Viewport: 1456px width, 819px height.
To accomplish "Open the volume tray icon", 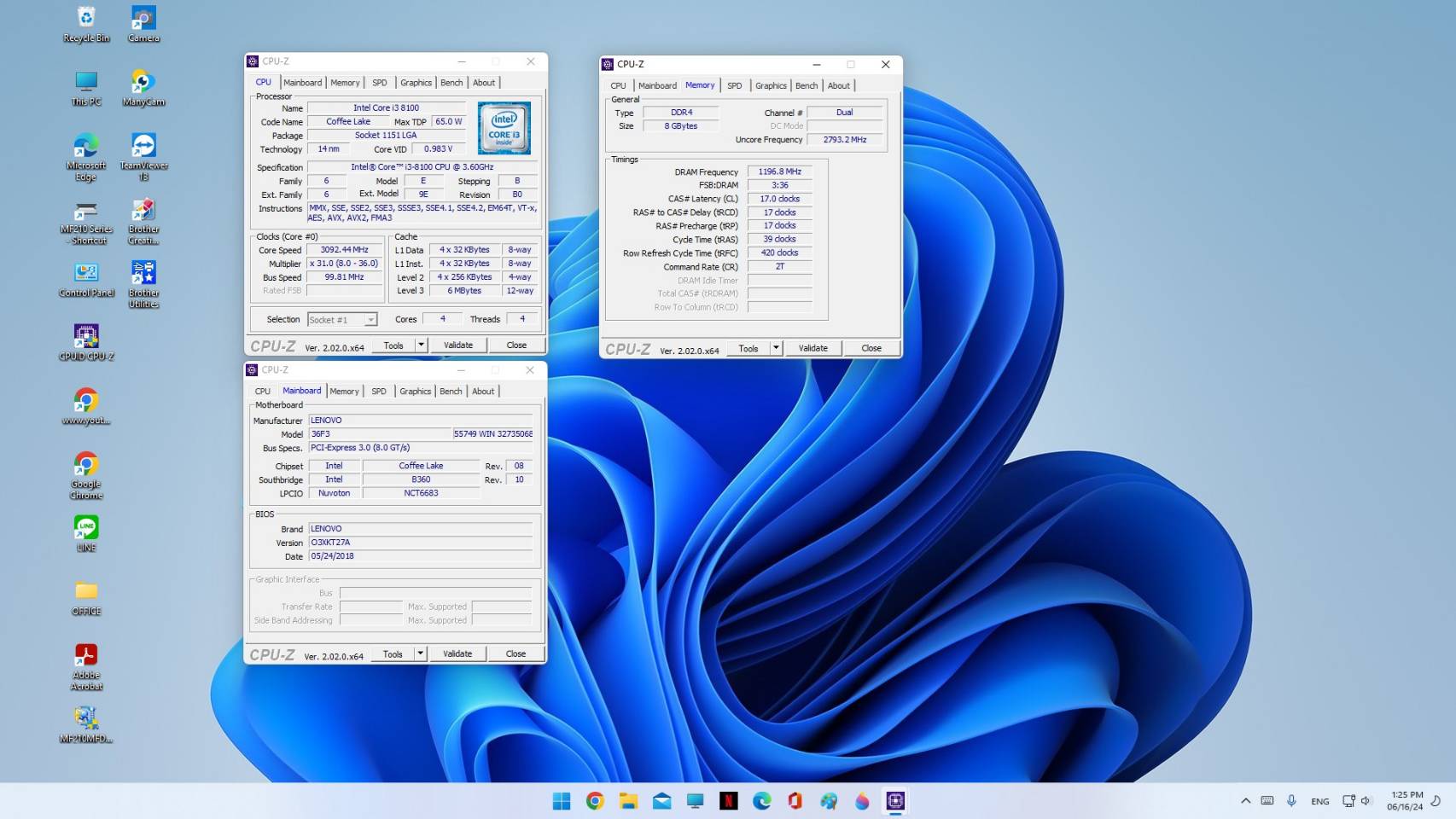I will coord(1366,801).
